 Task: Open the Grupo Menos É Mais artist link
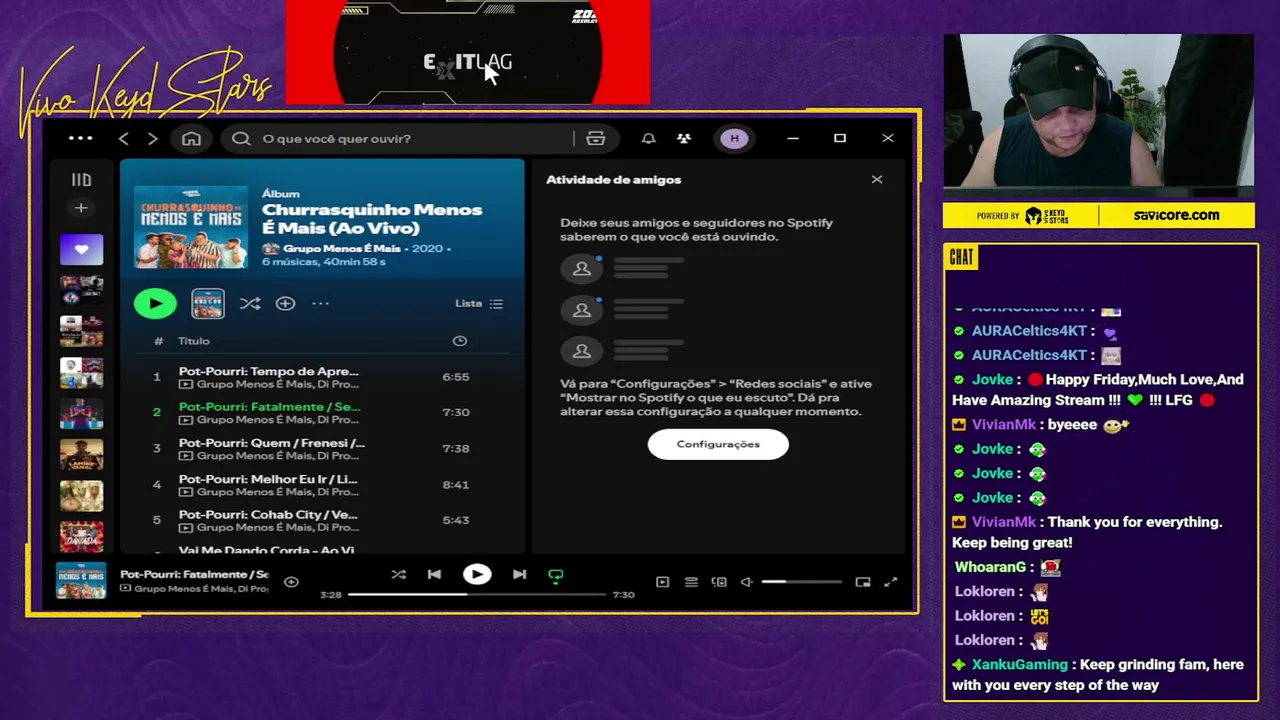coord(341,248)
